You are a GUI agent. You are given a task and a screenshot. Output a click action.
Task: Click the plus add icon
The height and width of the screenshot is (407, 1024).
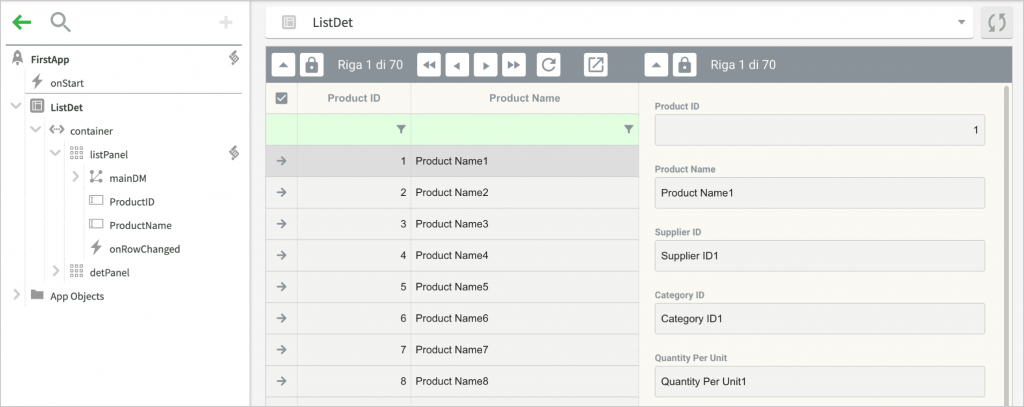[225, 23]
